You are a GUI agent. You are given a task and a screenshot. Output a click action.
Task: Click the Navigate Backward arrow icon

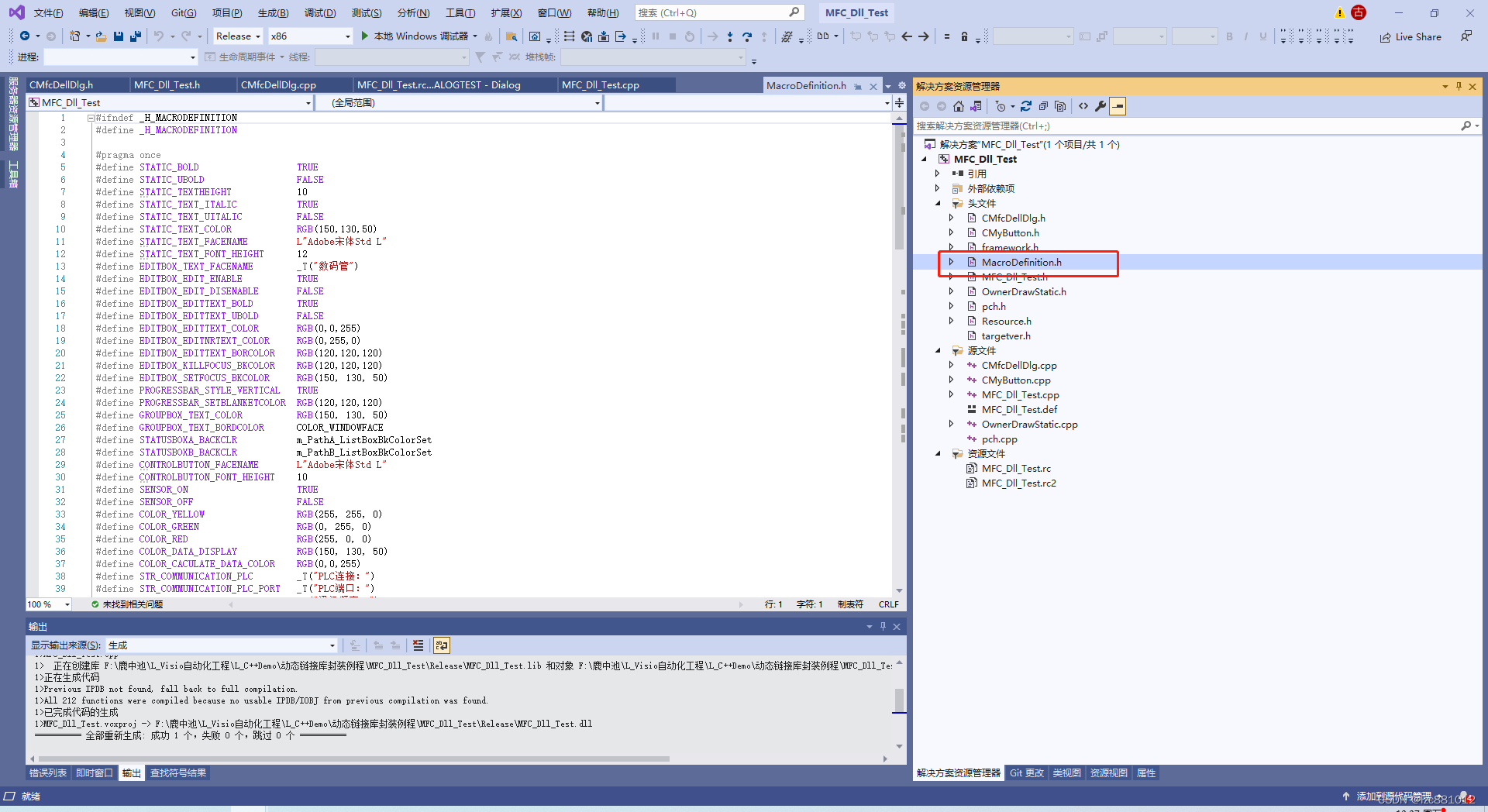25,36
